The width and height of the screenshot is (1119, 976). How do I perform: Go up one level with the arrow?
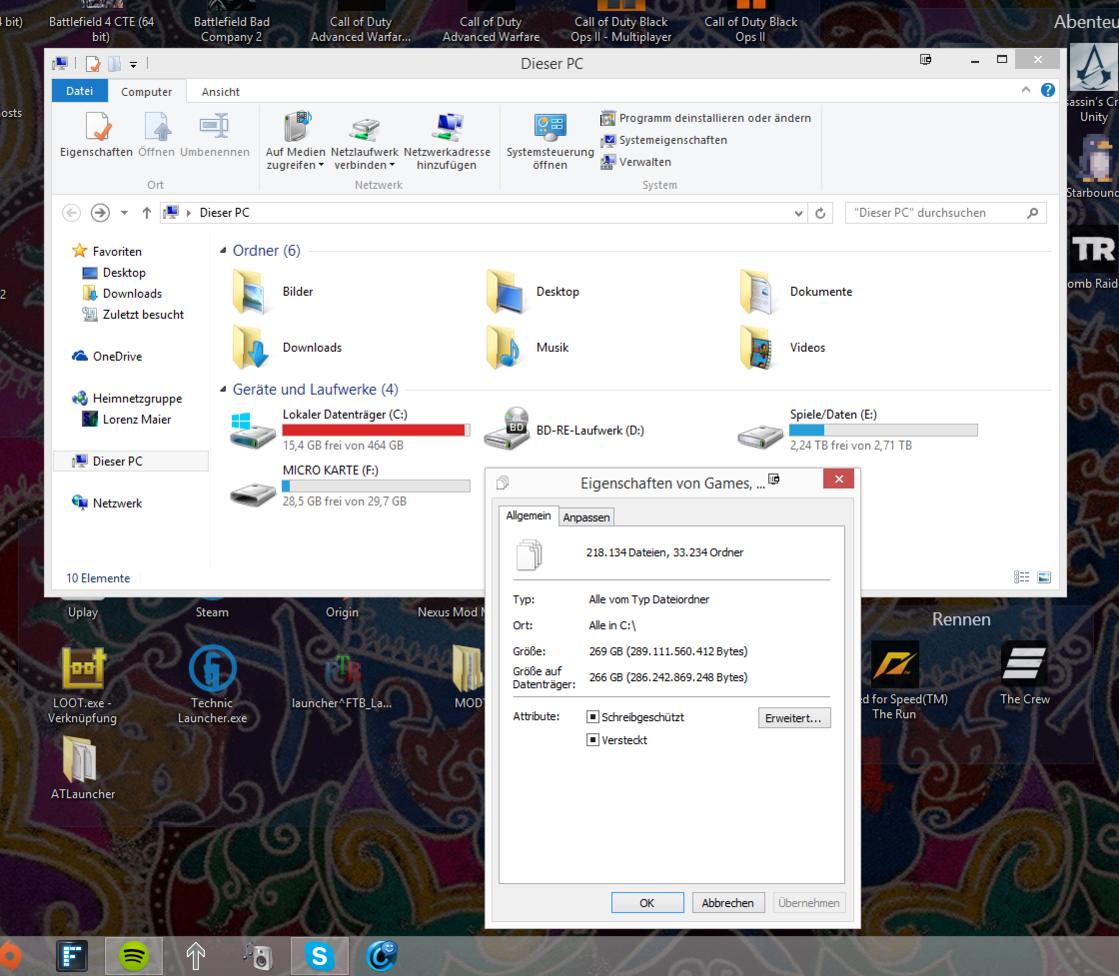coord(146,213)
